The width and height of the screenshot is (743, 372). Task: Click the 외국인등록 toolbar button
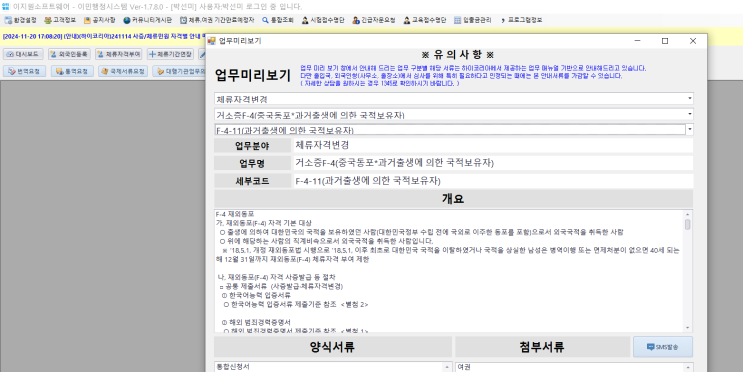click(69, 54)
